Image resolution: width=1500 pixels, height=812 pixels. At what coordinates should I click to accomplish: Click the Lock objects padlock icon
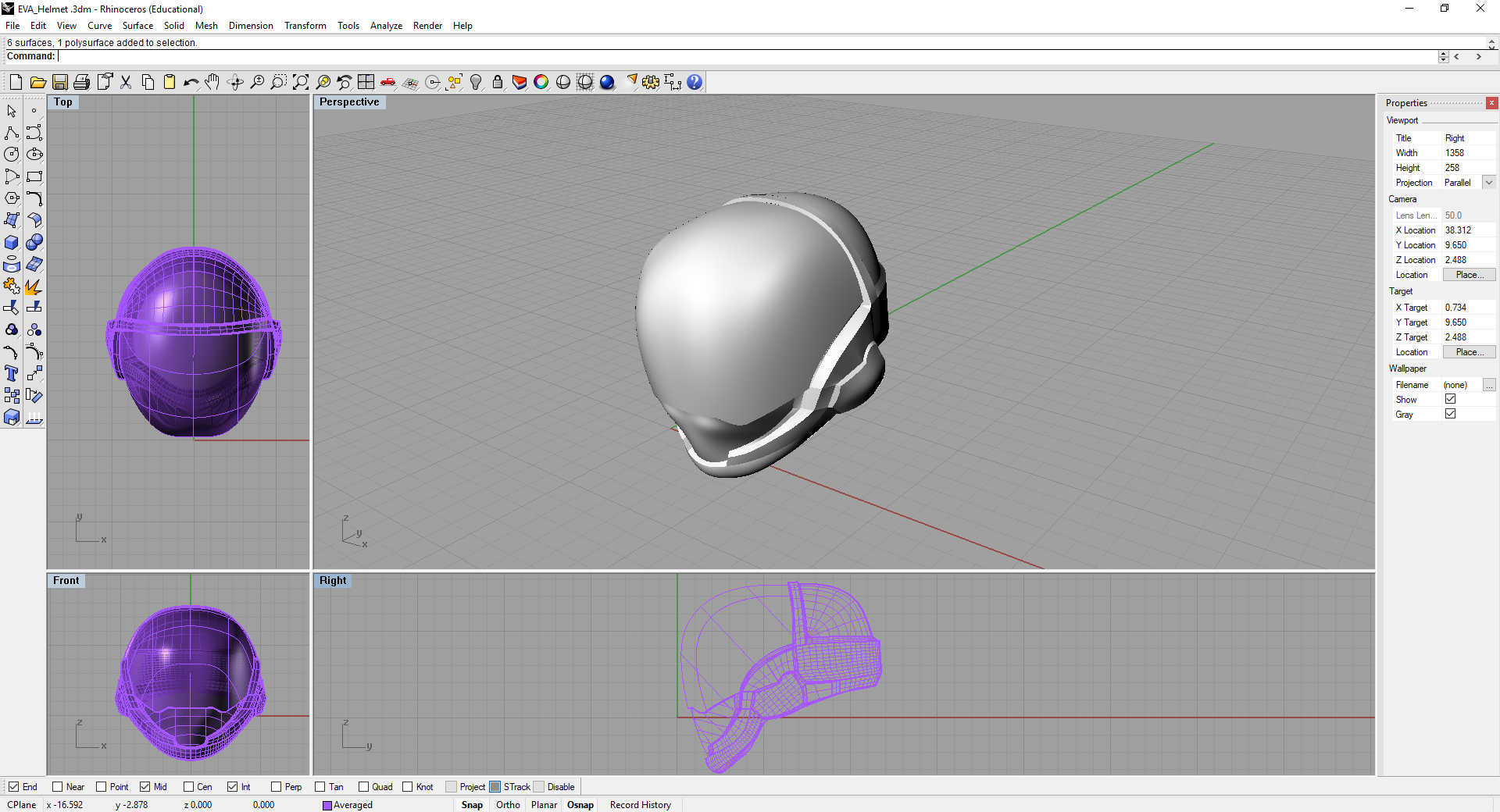498,82
